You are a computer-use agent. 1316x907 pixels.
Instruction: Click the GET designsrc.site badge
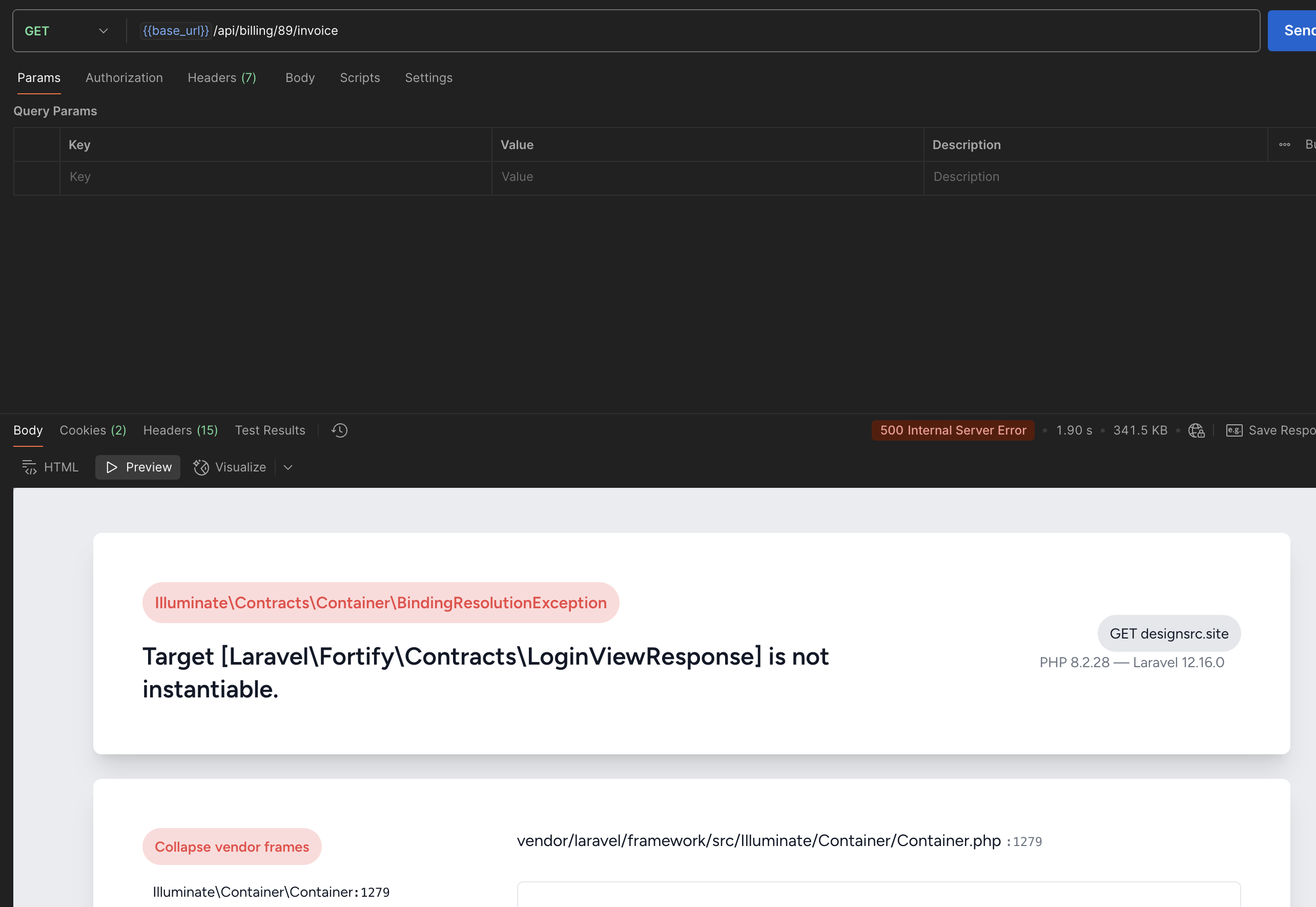click(1169, 634)
